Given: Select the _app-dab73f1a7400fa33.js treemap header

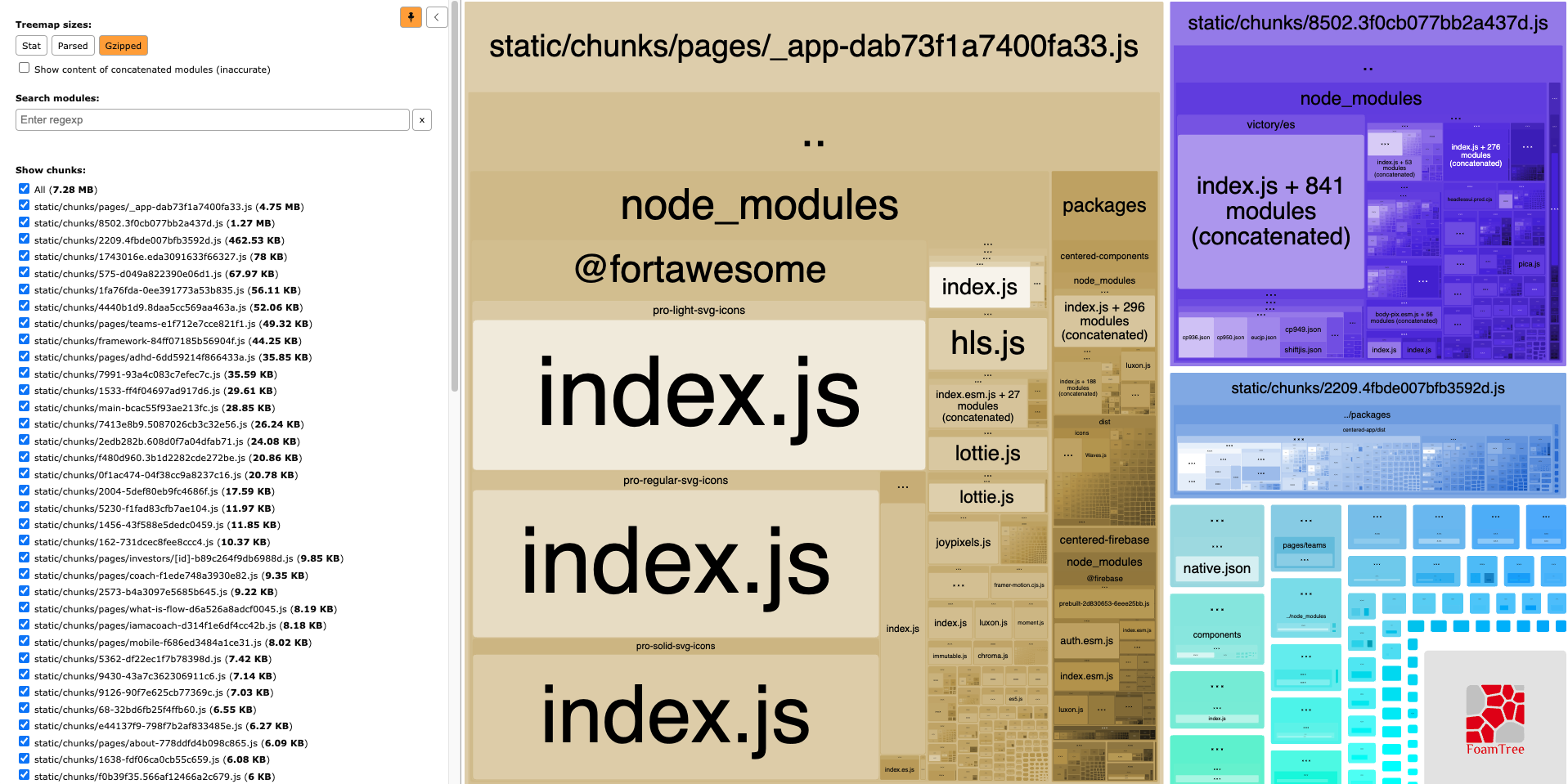Looking at the screenshot, I should [x=814, y=47].
